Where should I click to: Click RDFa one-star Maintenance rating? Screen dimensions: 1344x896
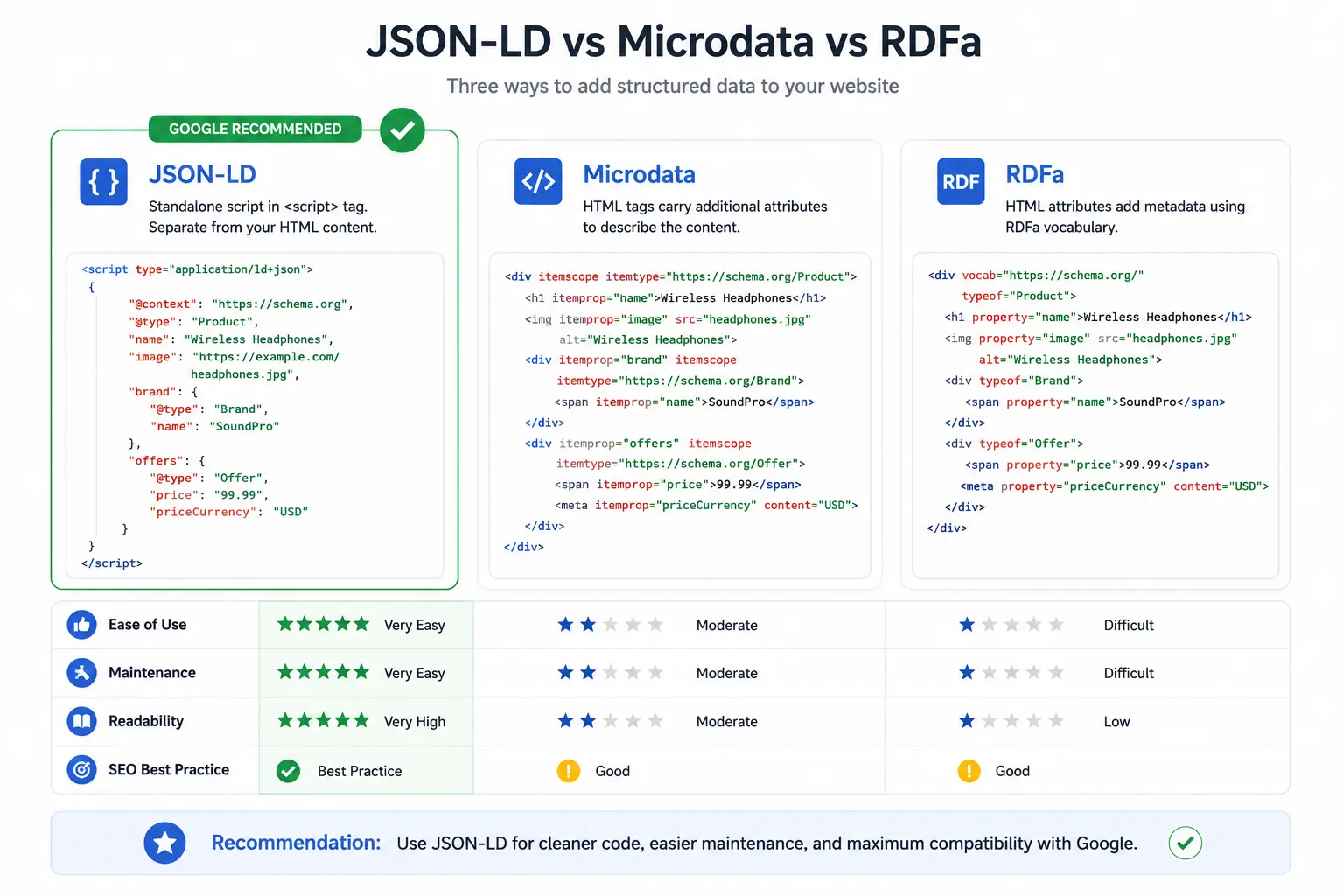pos(1011,673)
